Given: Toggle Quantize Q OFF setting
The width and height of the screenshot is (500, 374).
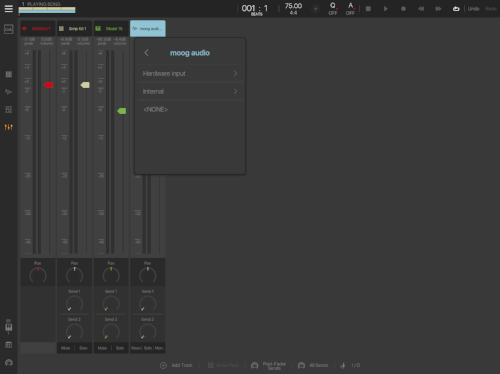Looking at the screenshot, I should click(333, 9).
